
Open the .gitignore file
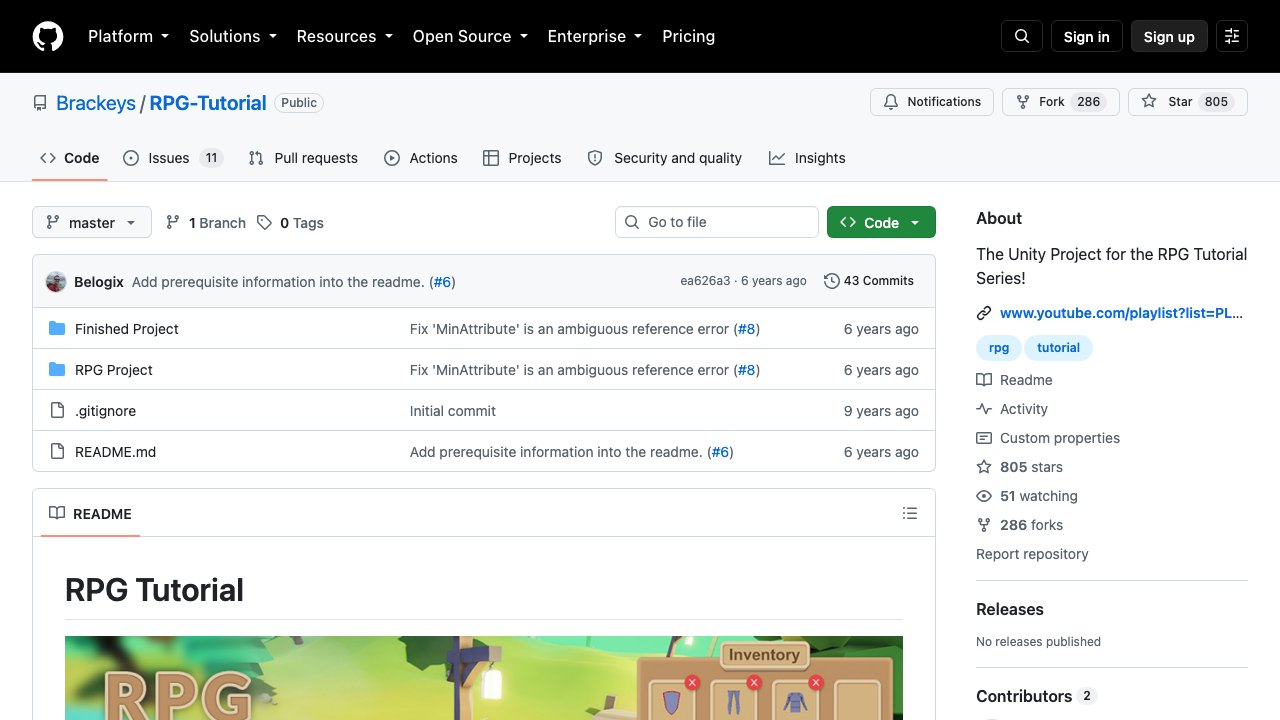coord(105,411)
